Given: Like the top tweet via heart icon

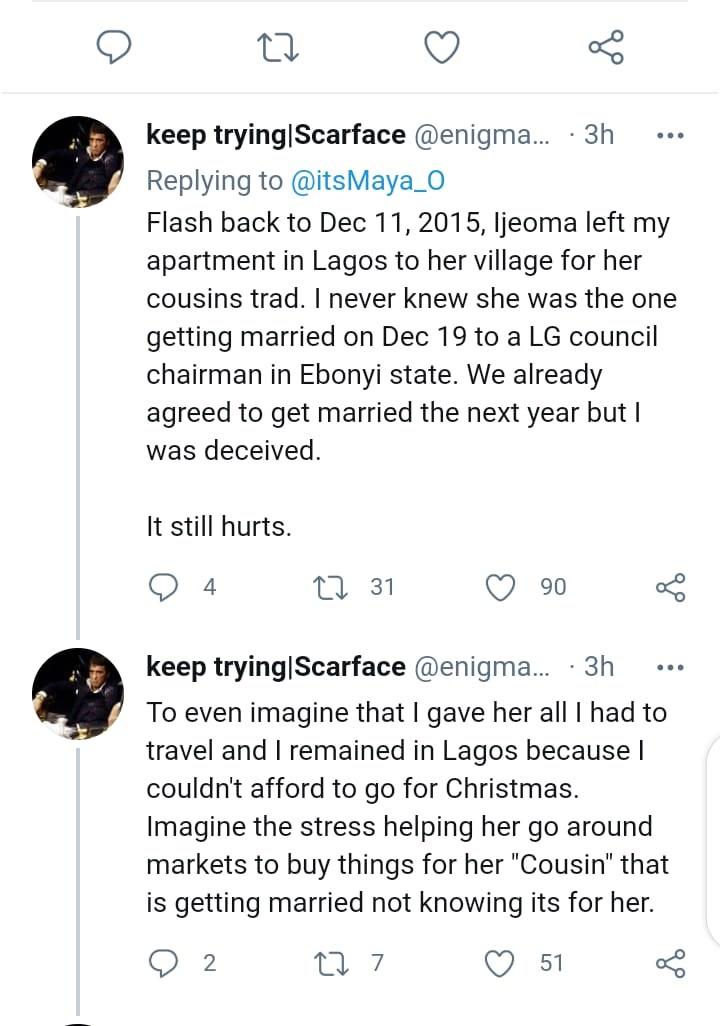Looking at the screenshot, I should click(442, 46).
